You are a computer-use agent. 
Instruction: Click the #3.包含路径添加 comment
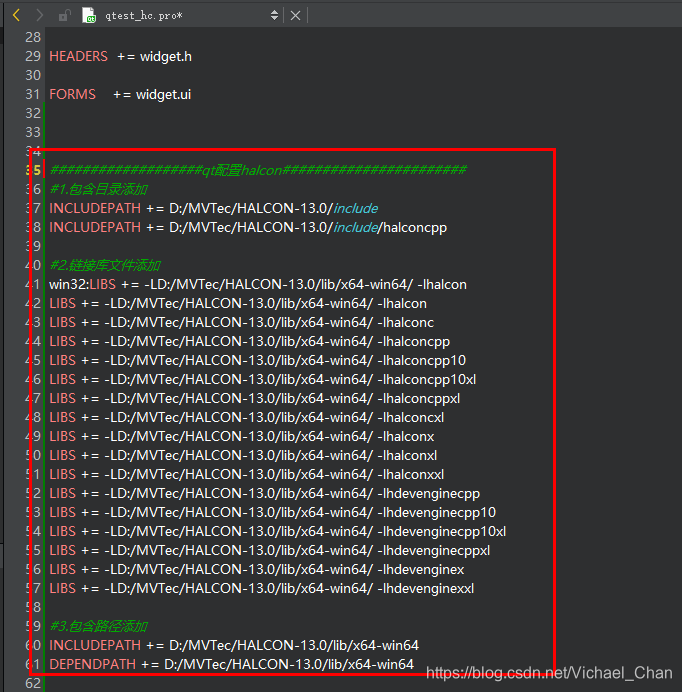[x=98, y=626]
